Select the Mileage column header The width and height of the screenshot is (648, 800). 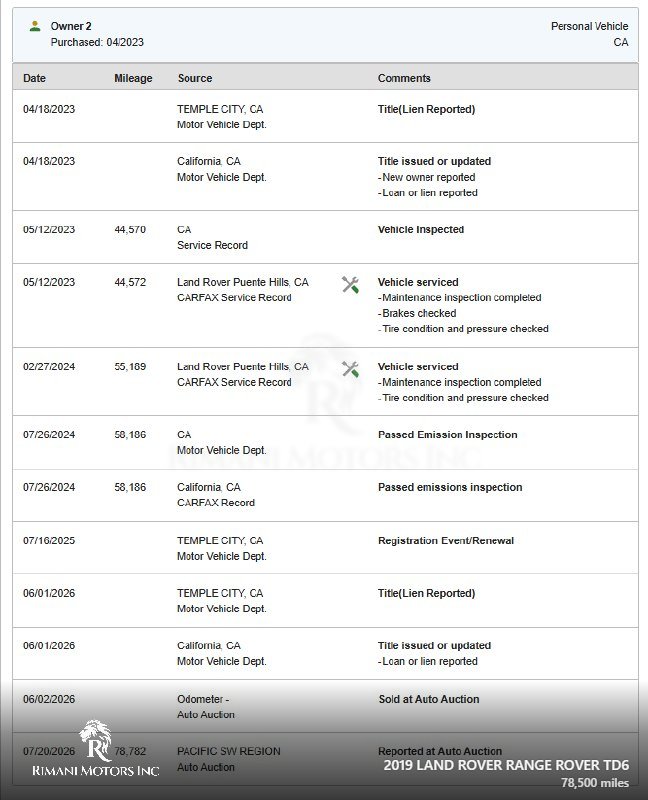(x=133, y=78)
